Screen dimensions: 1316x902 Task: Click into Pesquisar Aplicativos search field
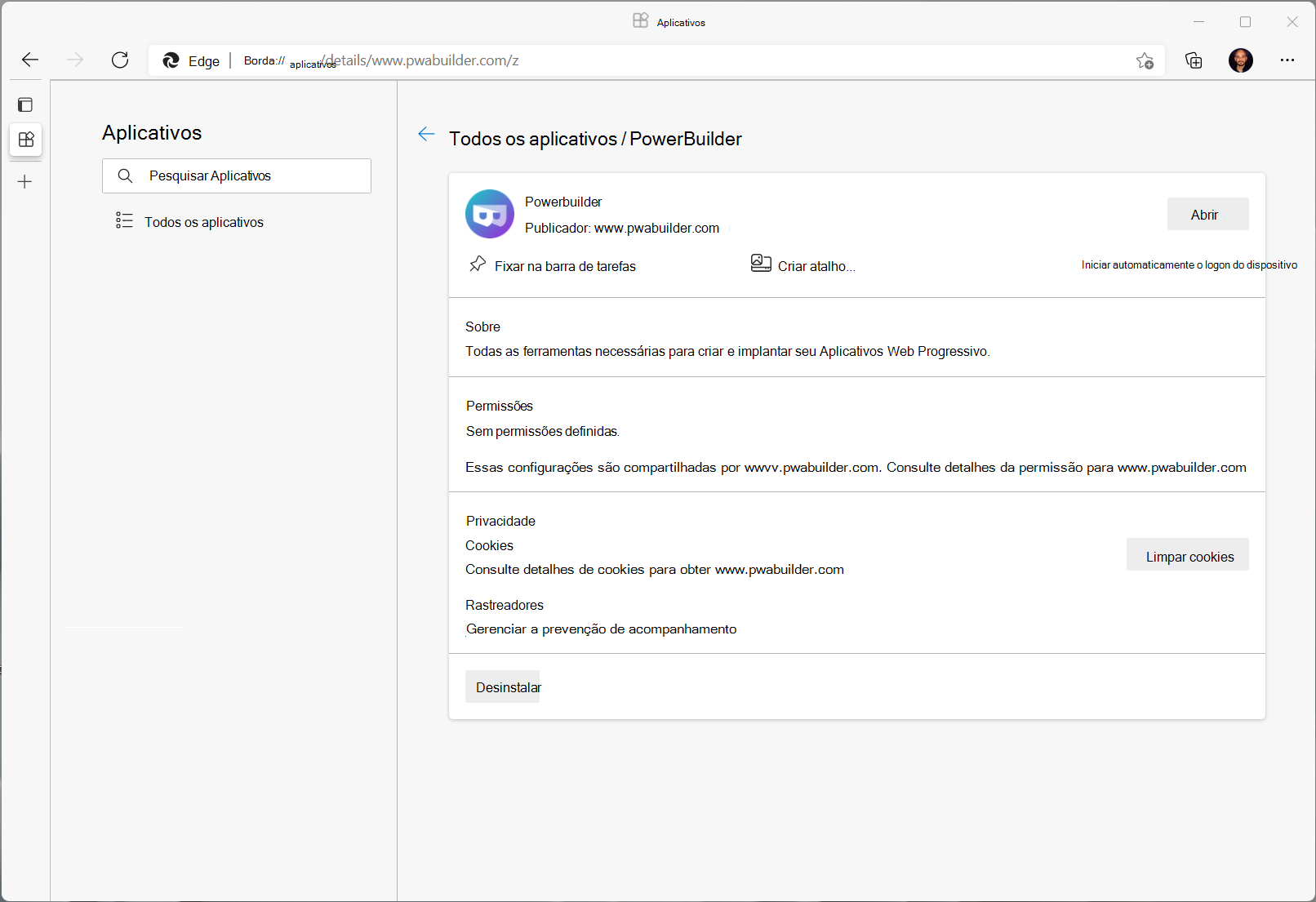click(237, 176)
